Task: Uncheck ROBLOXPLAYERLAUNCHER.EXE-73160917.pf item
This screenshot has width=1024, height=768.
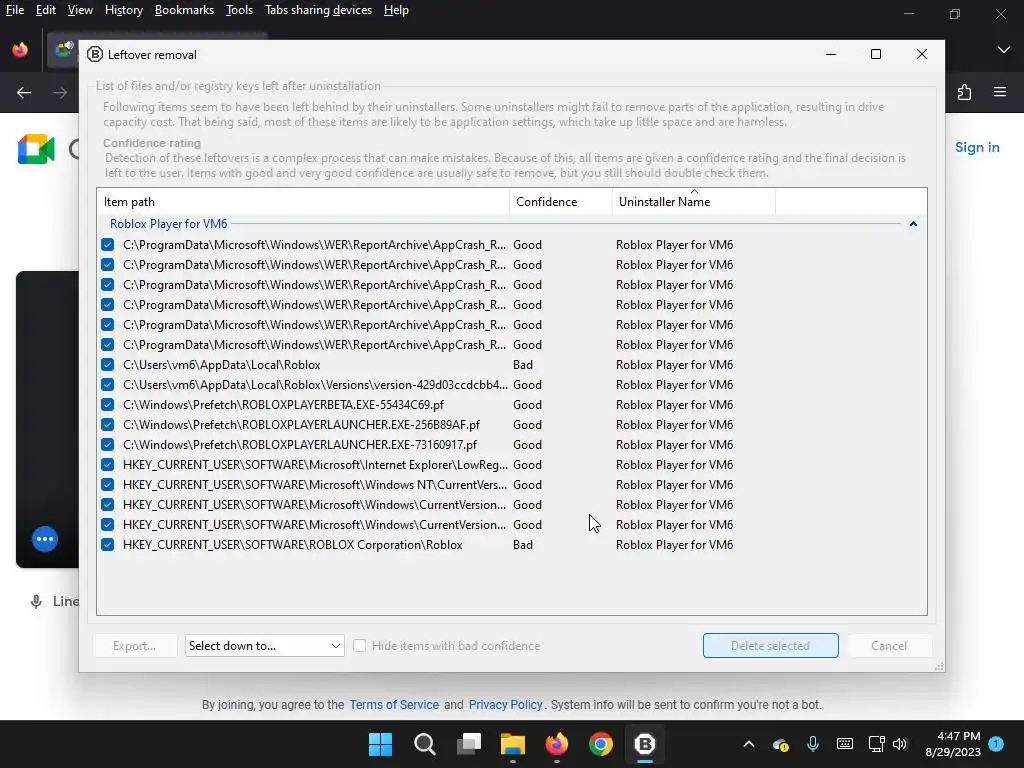Action: tap(108, 445)
